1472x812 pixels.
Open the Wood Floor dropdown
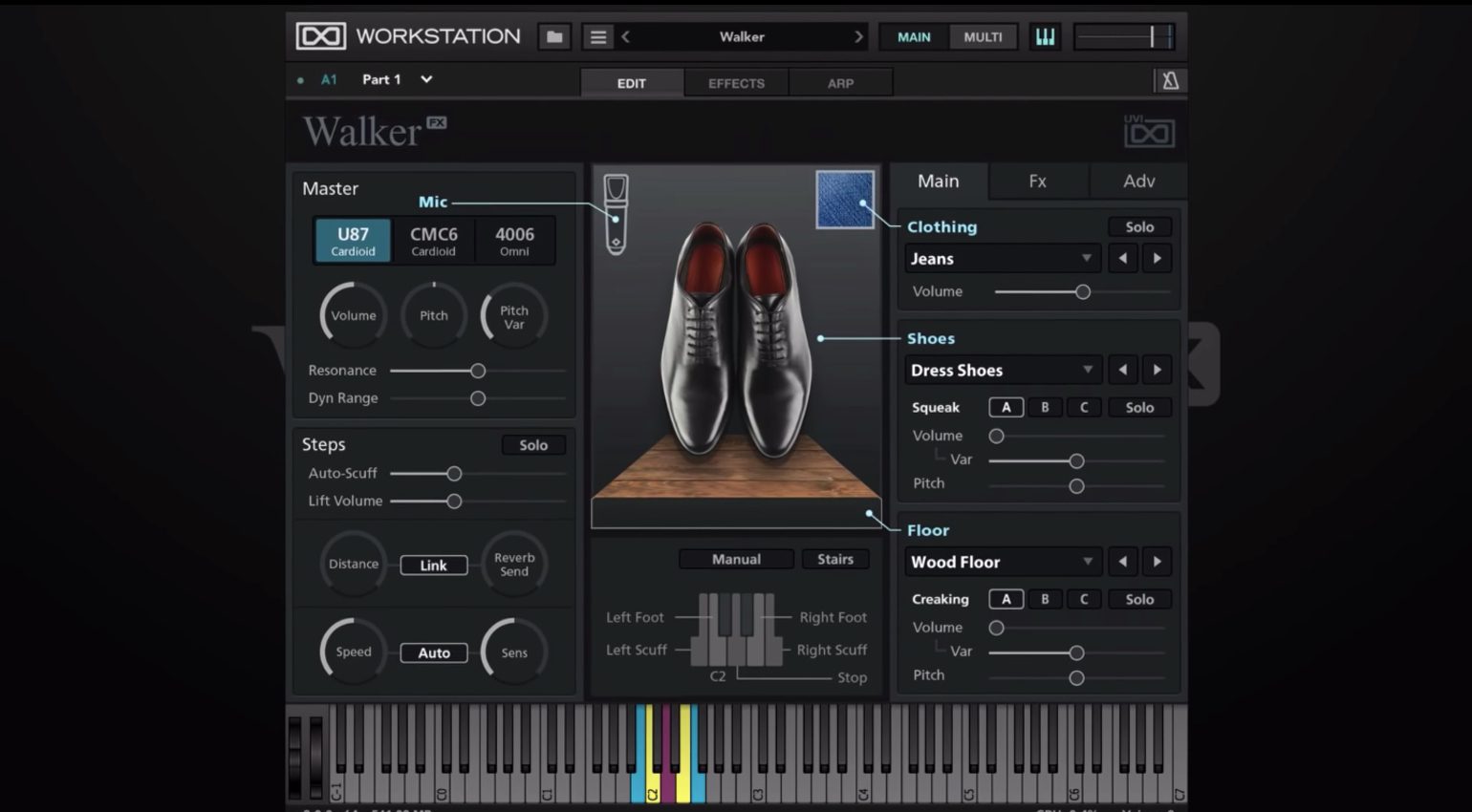[x=1003, y=562]
